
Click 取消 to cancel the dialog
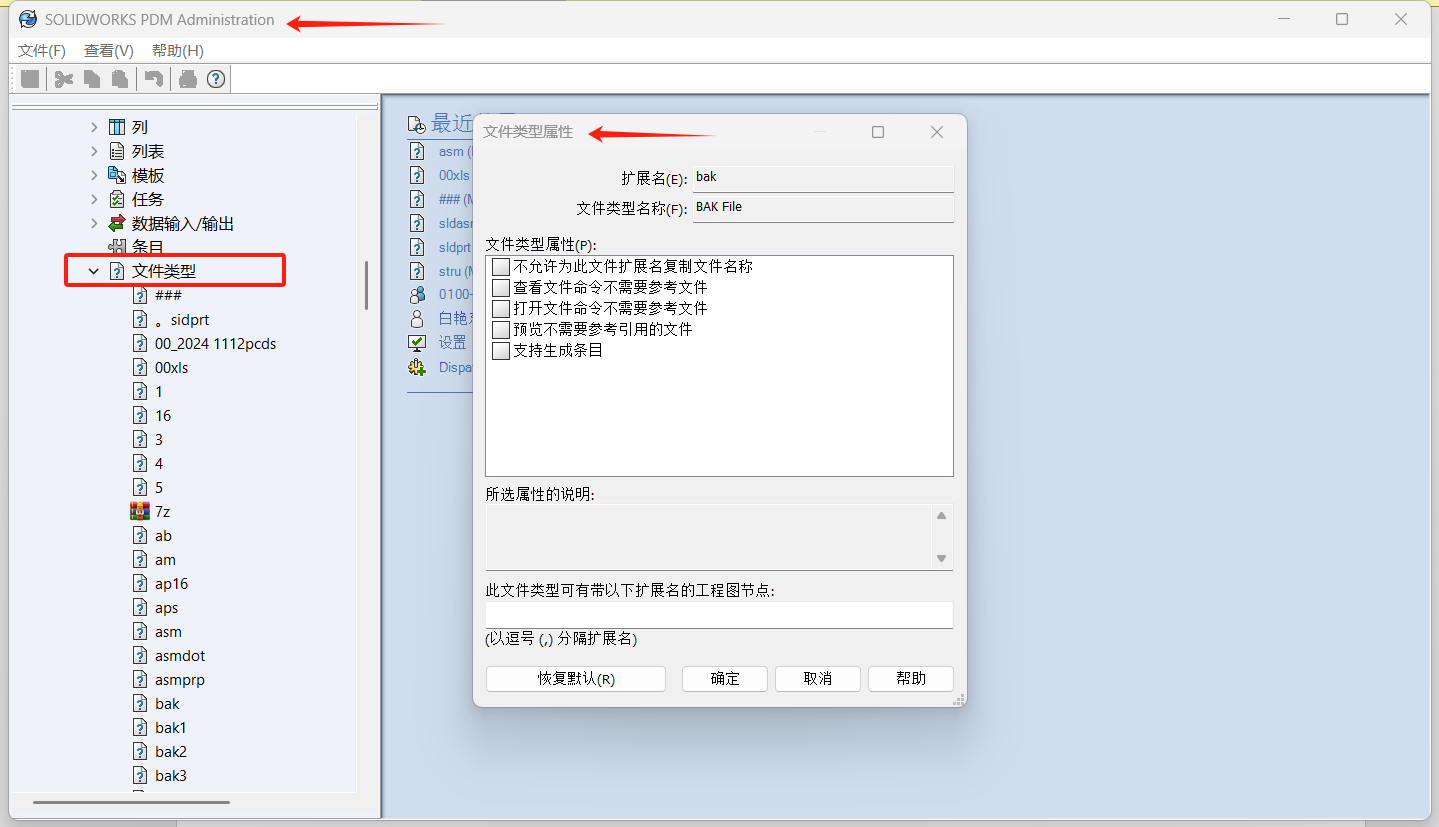(x=818, y=679)
